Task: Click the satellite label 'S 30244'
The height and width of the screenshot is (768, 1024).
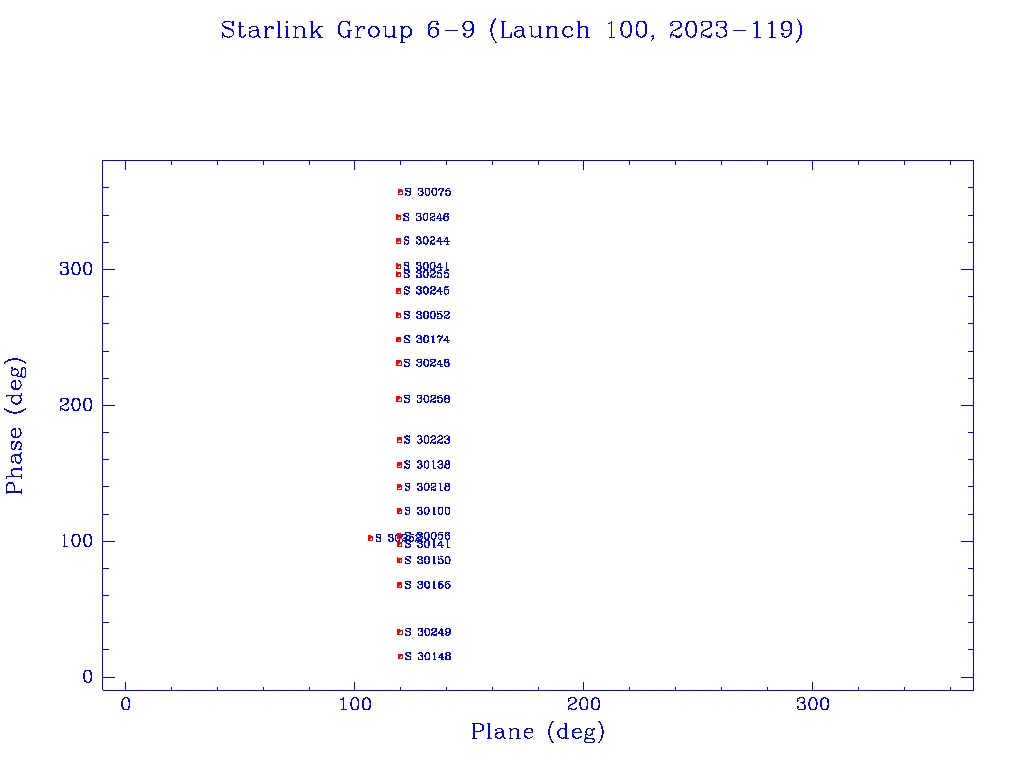Action: tap(426, 241)
